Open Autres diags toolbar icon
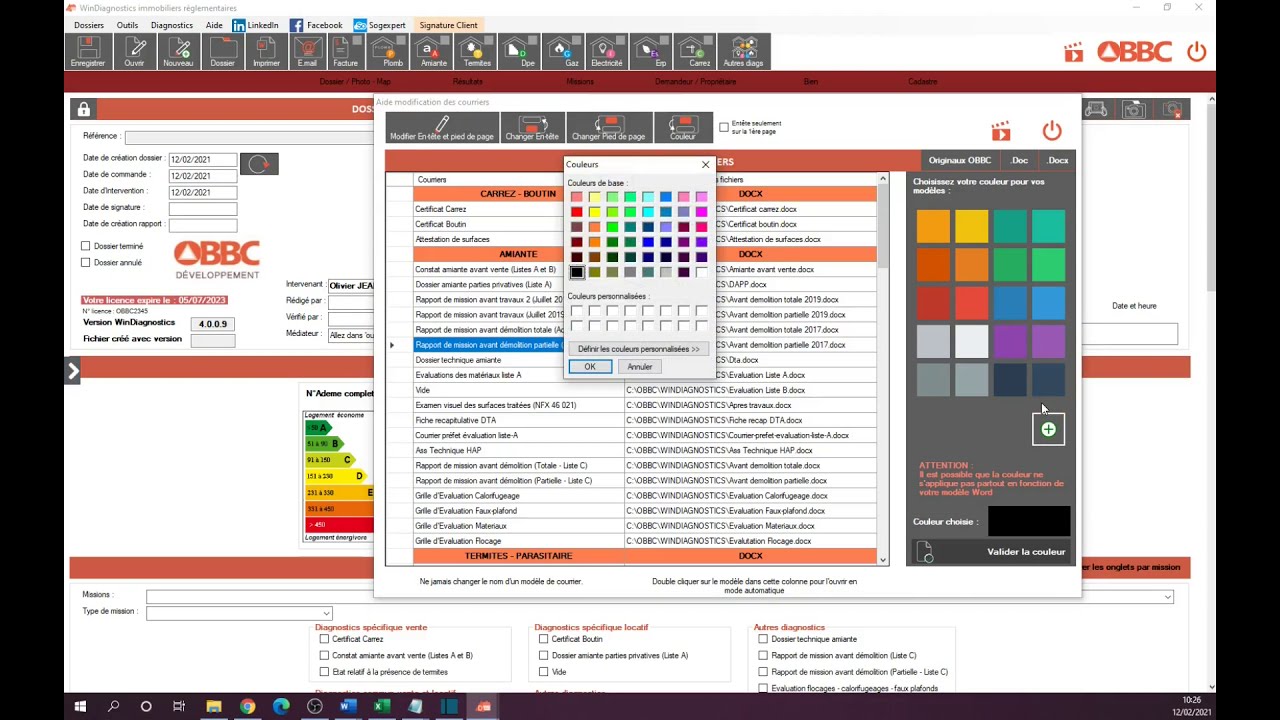The image size is (1280, 720). point(743,52)
